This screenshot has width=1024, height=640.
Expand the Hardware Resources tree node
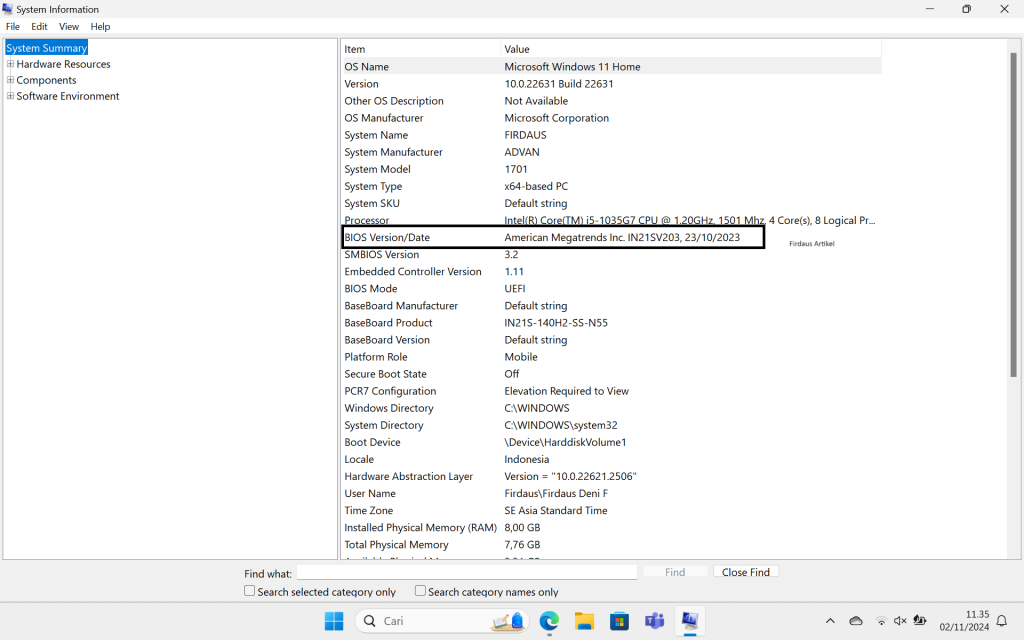pyautogui.click(x=11, y=64)
